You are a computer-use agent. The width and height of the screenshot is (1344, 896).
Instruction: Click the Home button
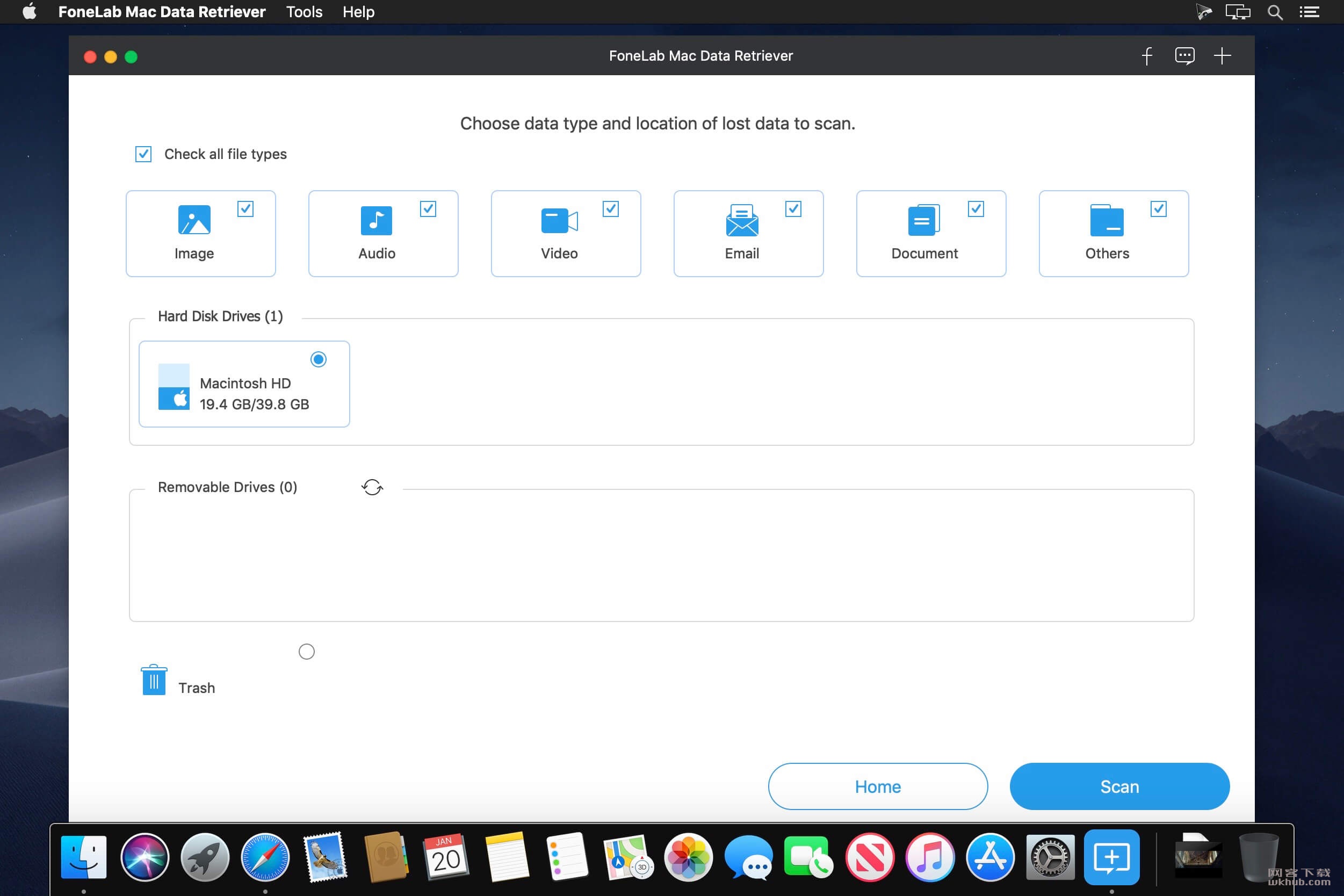click(x=878, y=786)
